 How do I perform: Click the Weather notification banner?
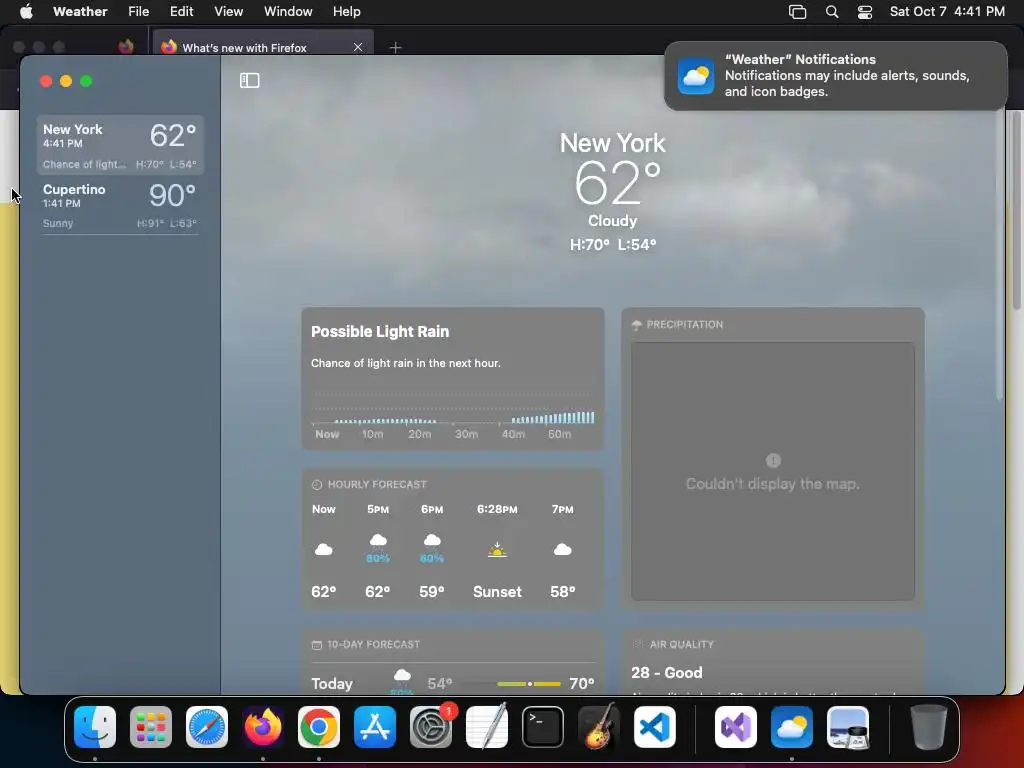tap(835, 76)
